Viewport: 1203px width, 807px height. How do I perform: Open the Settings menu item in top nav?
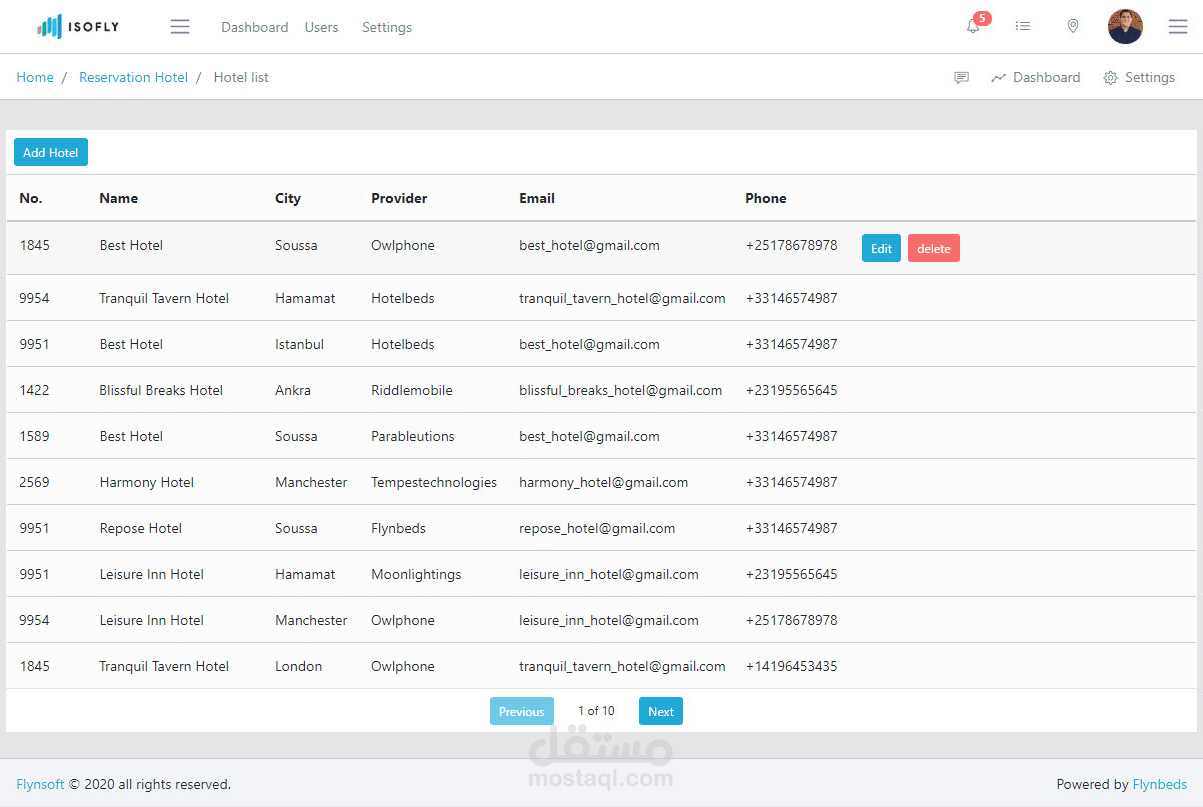pos(387,27)
